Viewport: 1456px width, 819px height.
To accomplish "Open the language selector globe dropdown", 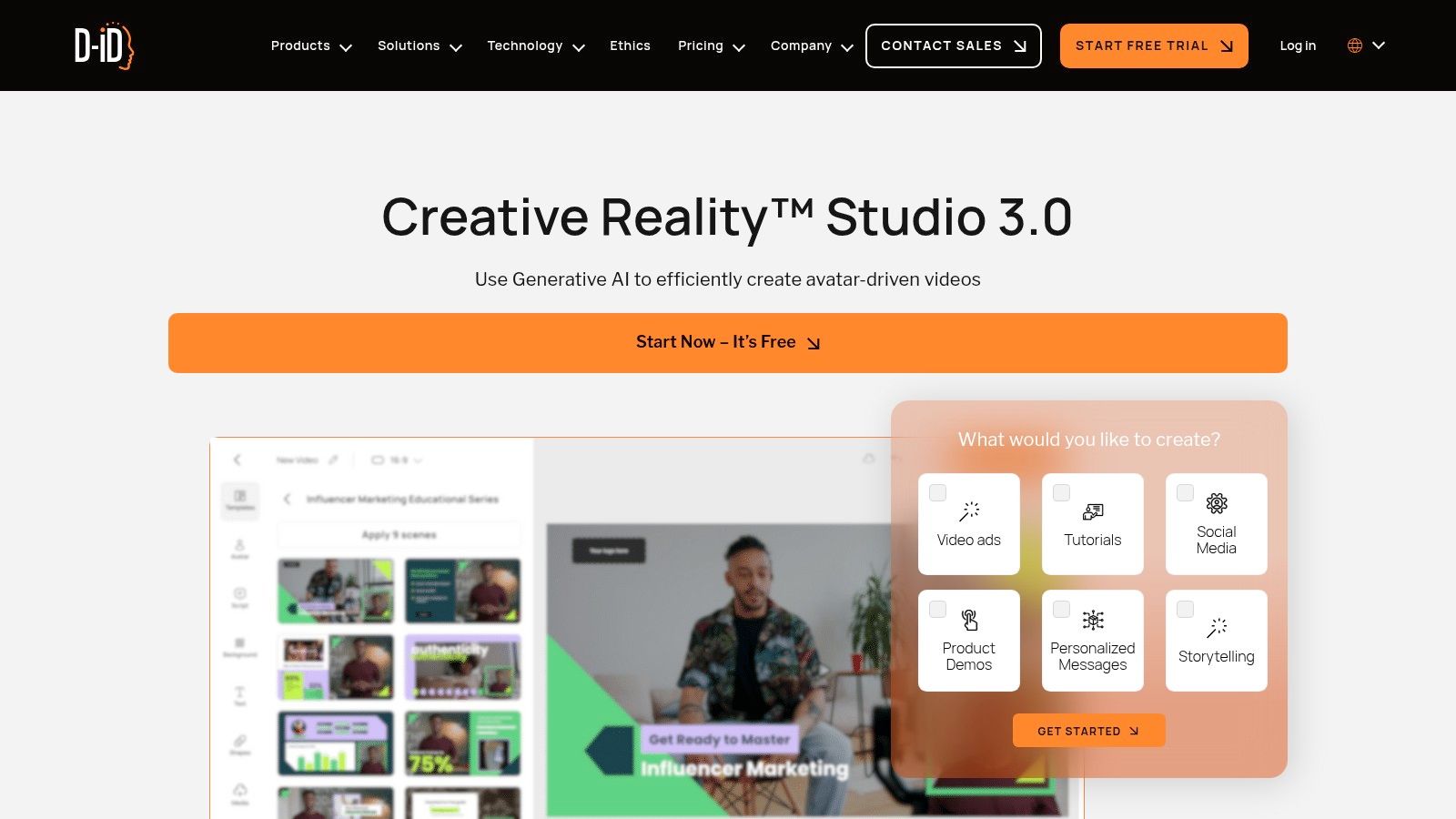I will [x=1363, y=45].
